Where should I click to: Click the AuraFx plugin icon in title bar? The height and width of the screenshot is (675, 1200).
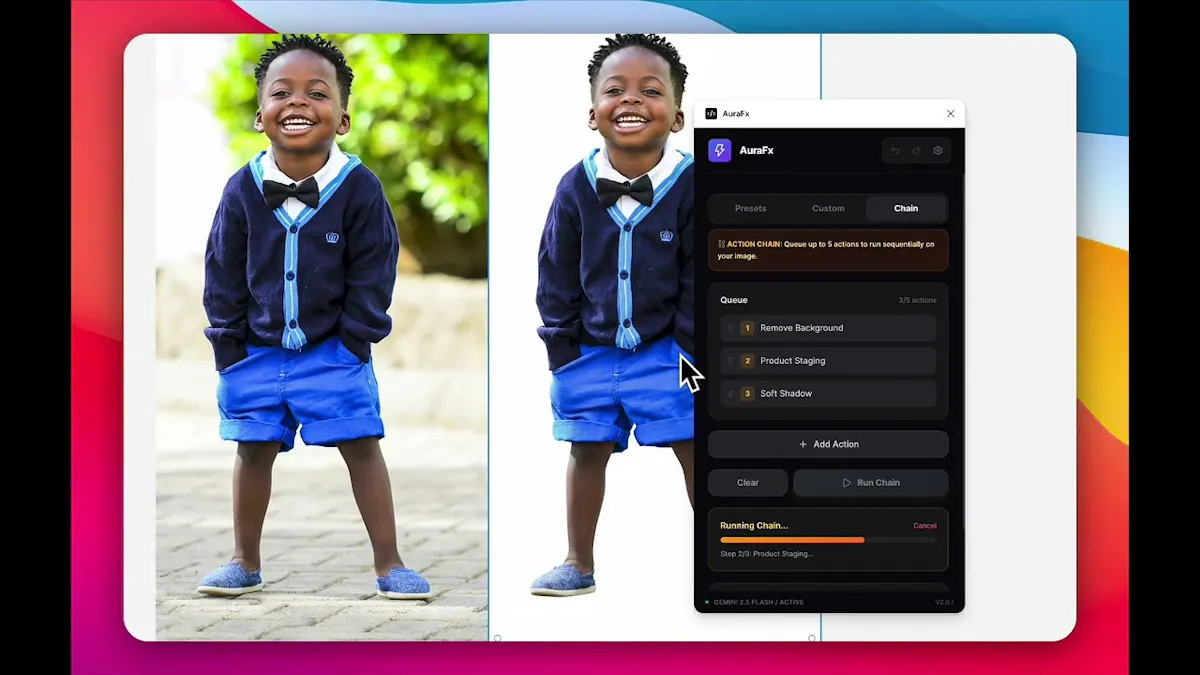711,114
